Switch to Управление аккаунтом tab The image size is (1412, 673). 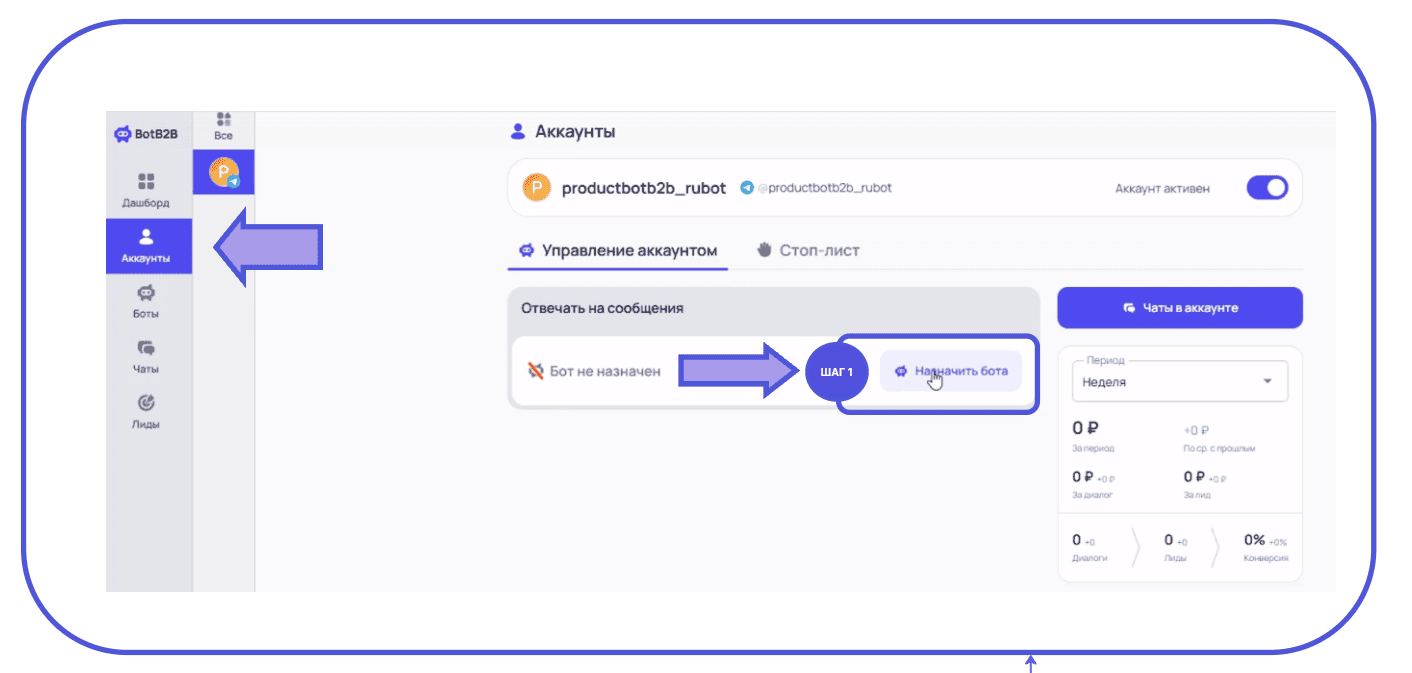point(619,250)
